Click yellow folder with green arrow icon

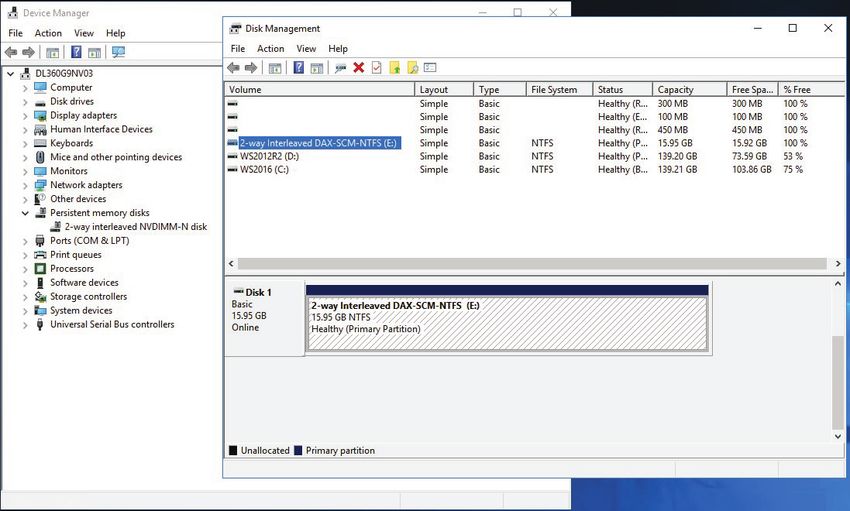[395, 68]
